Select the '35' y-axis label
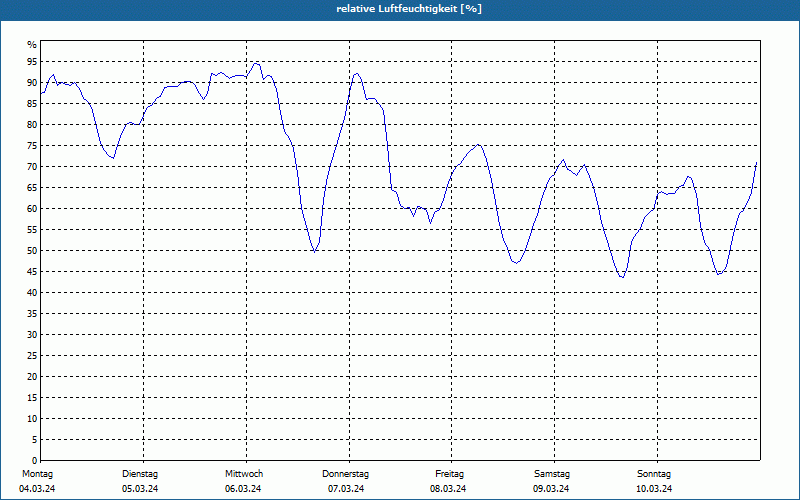The width and height of the screenshot is (800, 500). [32, 313]
